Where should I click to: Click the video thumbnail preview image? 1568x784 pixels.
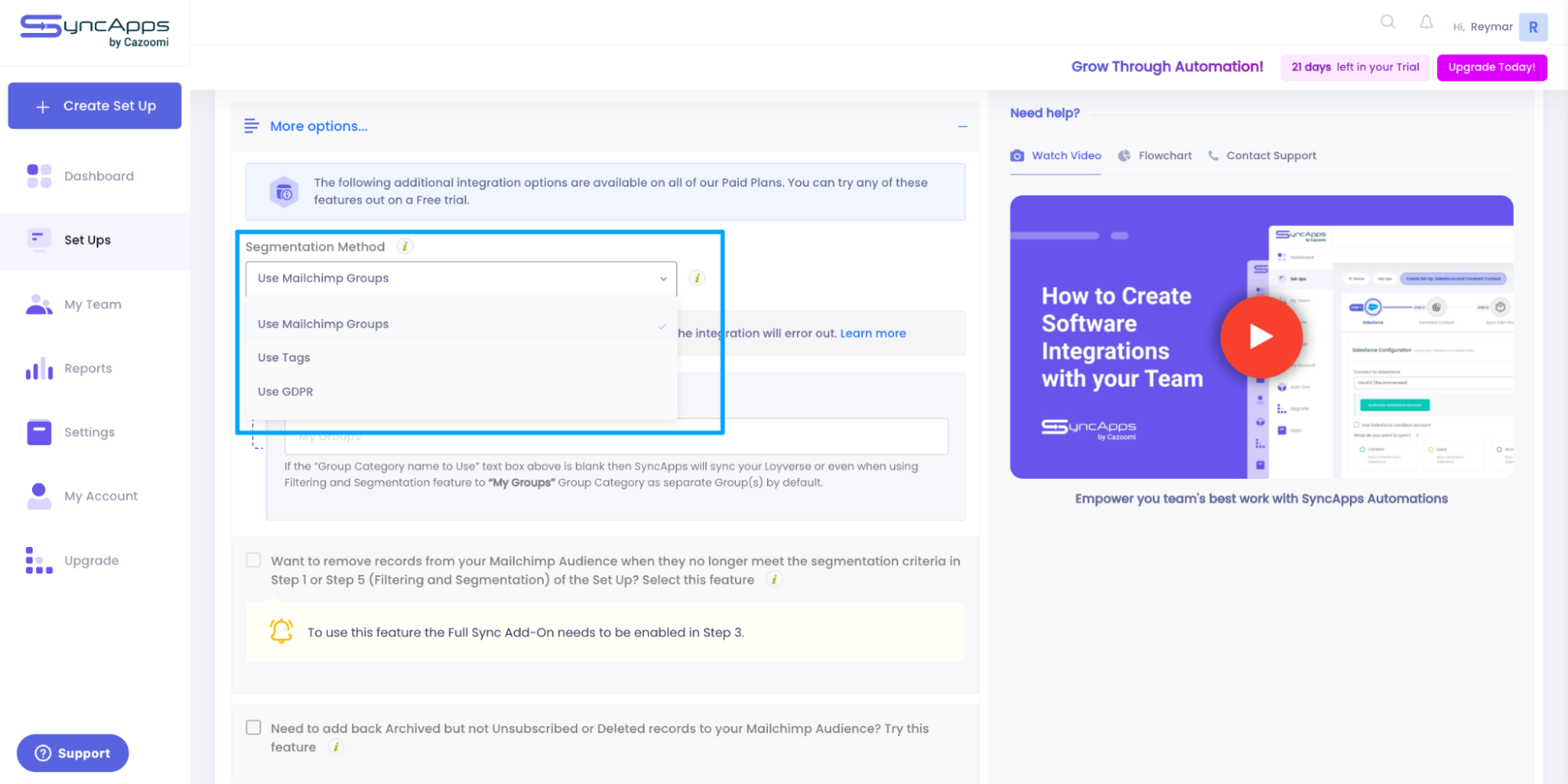(1261, 337)
